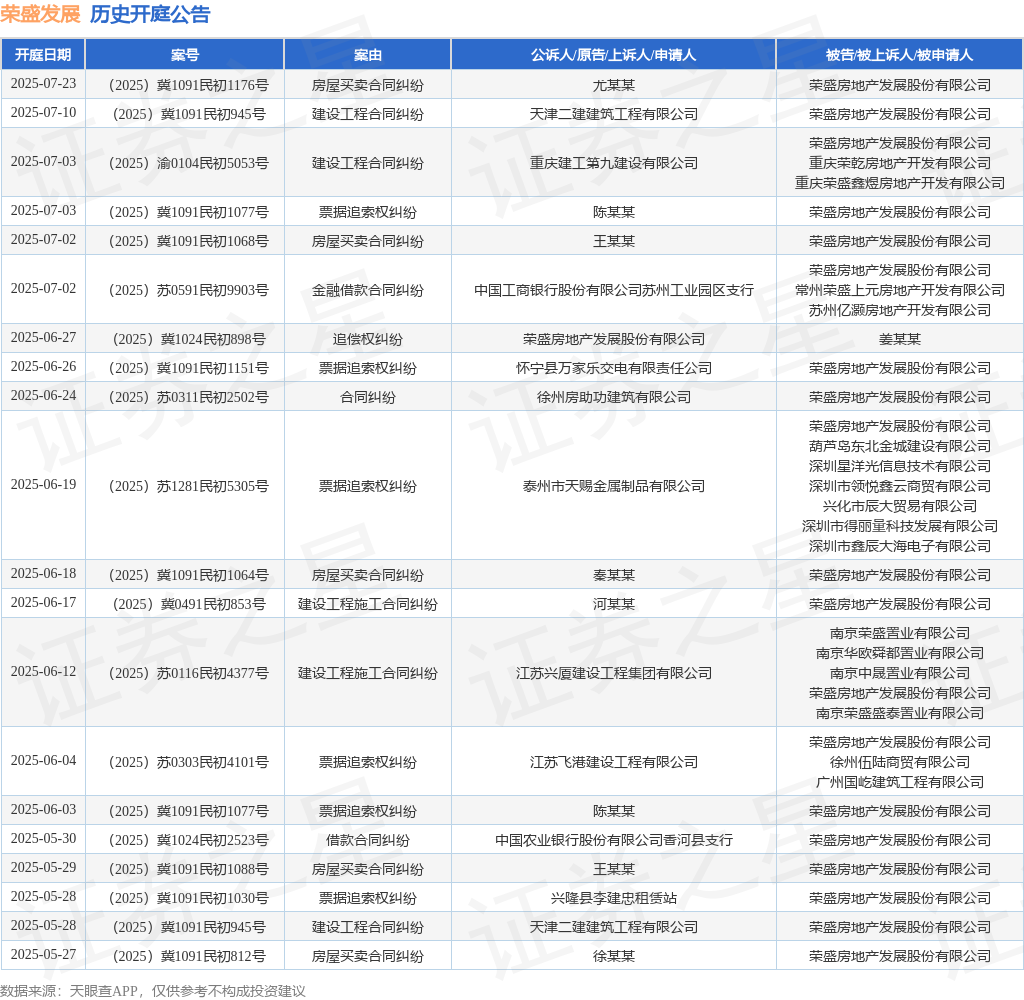The height and width of the screenshot is (1000, 1024).
Task: Click plaintiff 徐州房助功建筑有限公司
Action: [x=613, y=397]
